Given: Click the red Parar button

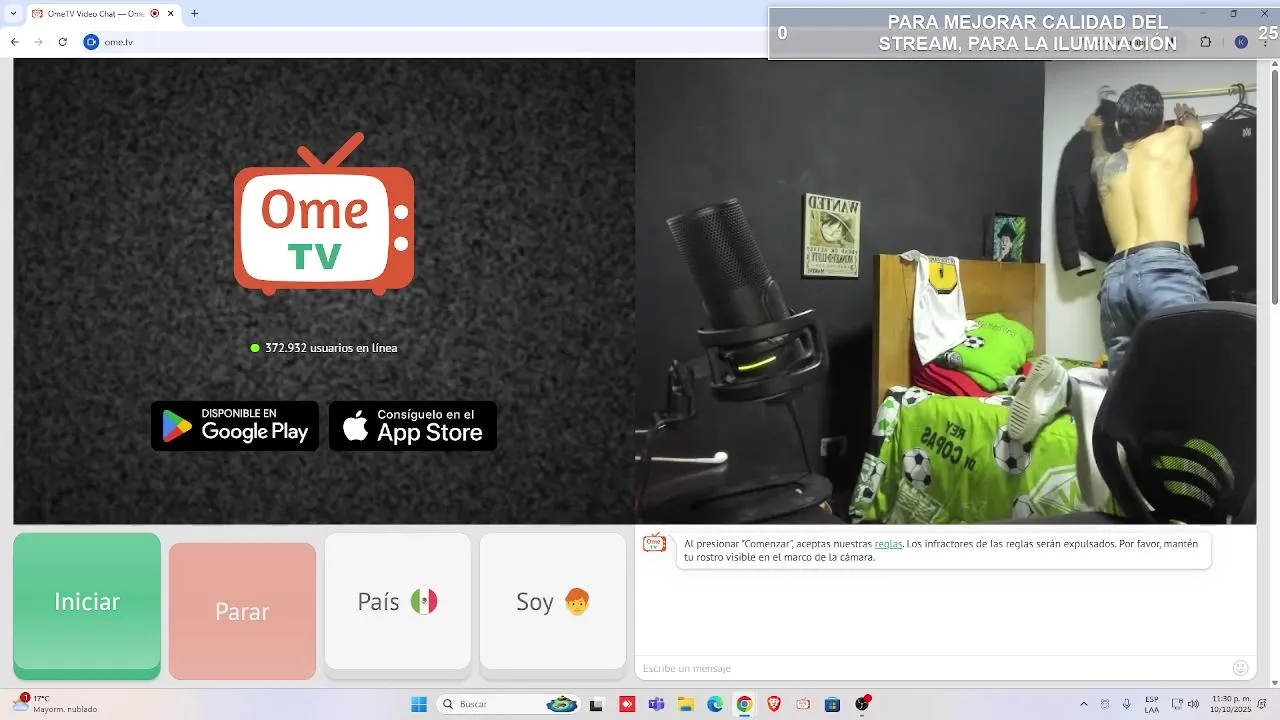Looking at the screenshot, I should (x=242, y=611).
